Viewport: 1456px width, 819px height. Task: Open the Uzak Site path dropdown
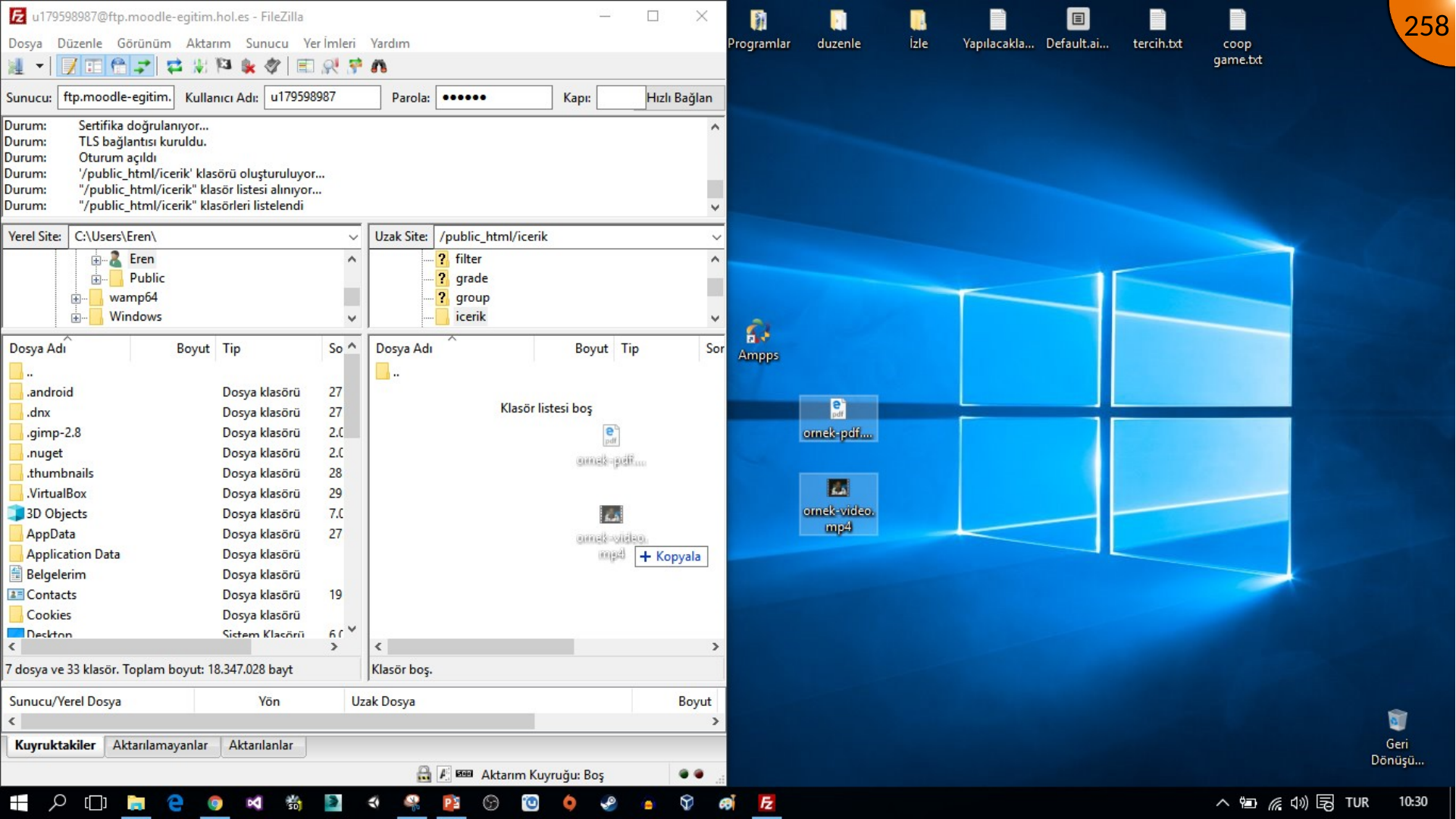click(715, 237)
